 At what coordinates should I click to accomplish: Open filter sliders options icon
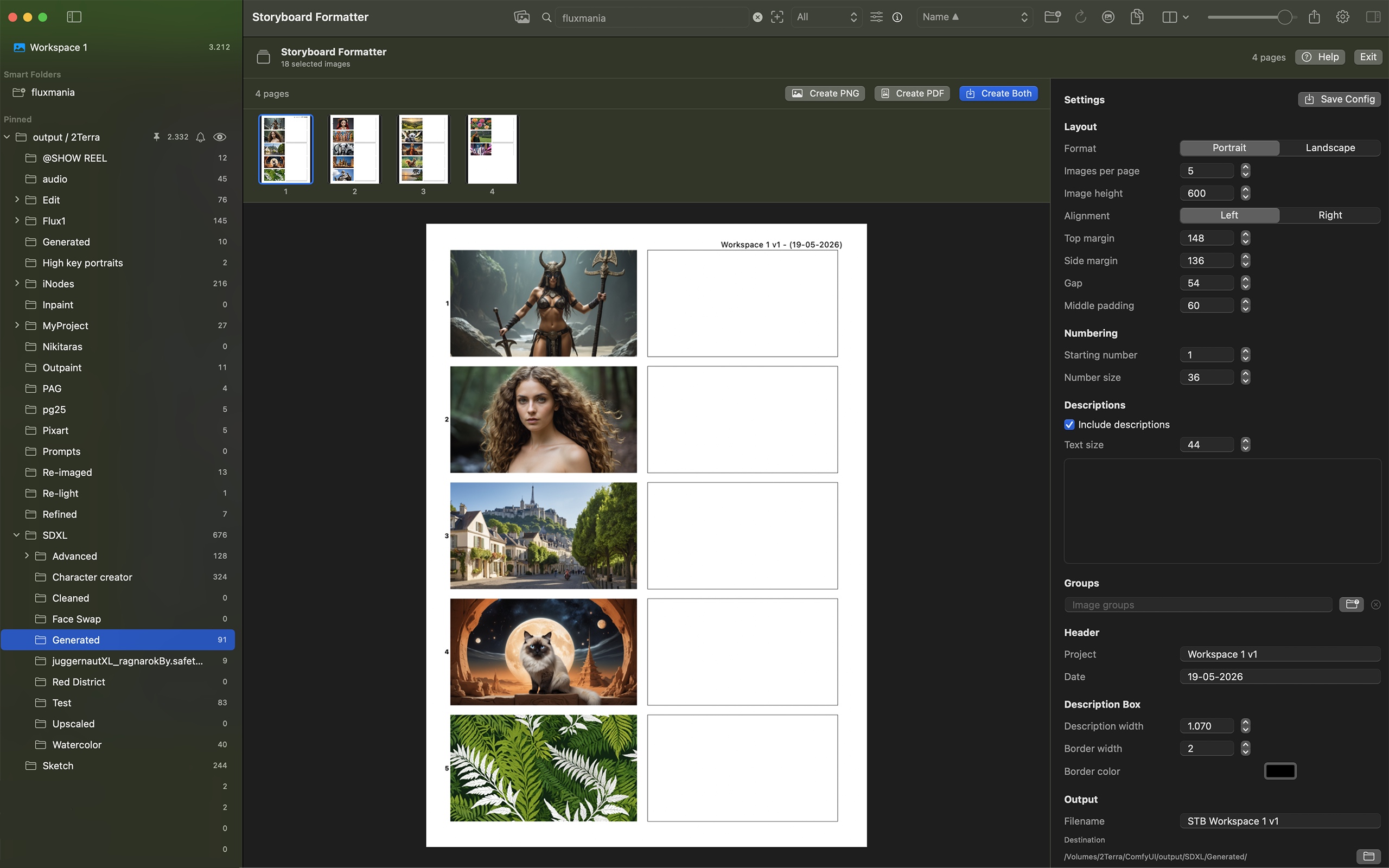[876, 17]
